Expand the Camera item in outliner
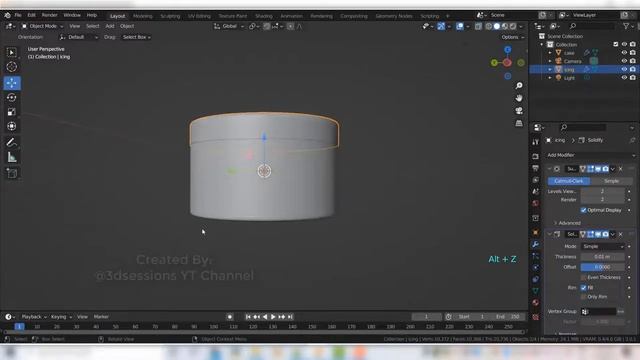Viewport: 640px width, 360px height. [x=550, y=61]
